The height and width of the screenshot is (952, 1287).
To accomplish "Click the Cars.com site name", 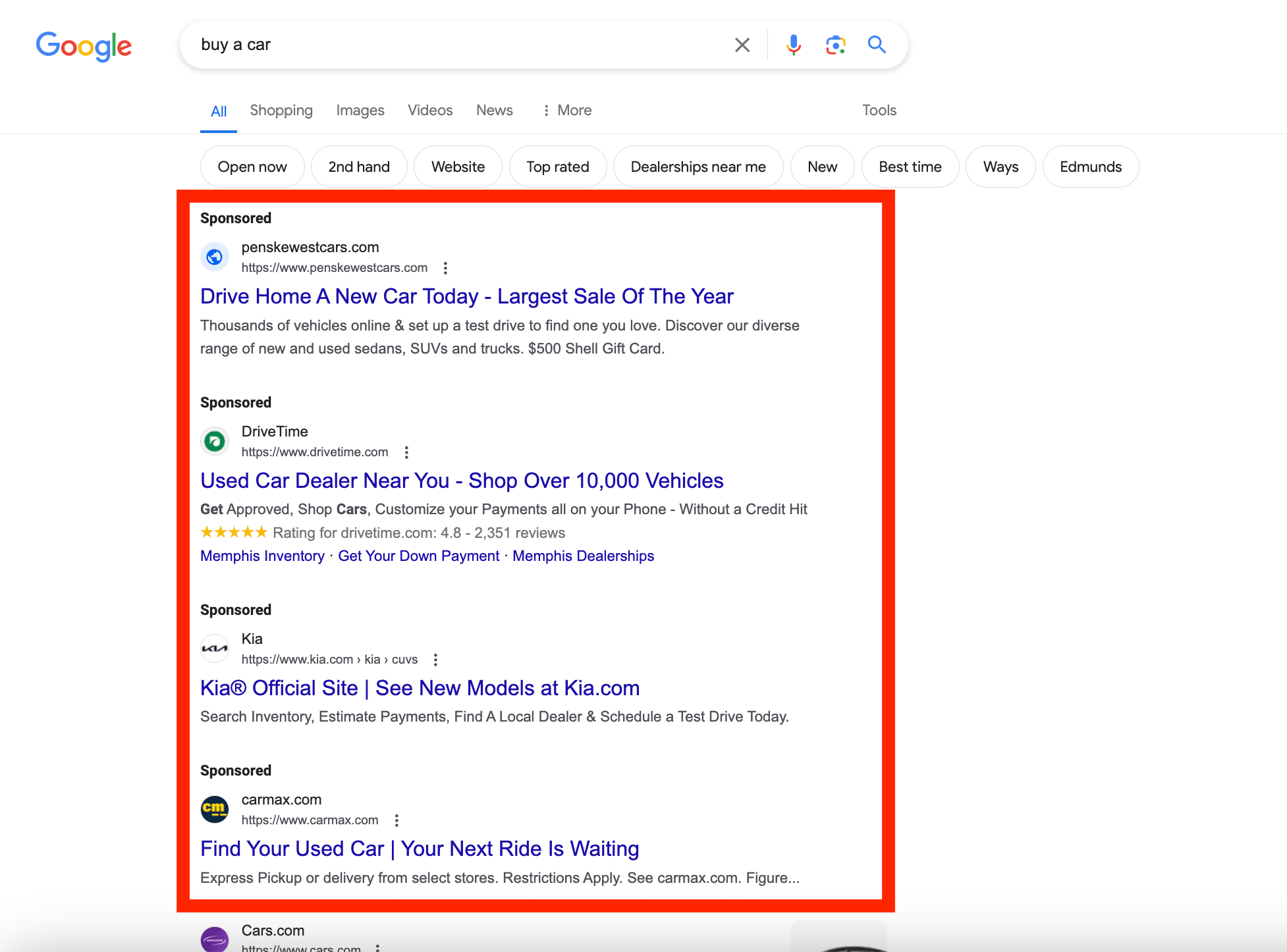I will tap(273, 931).
